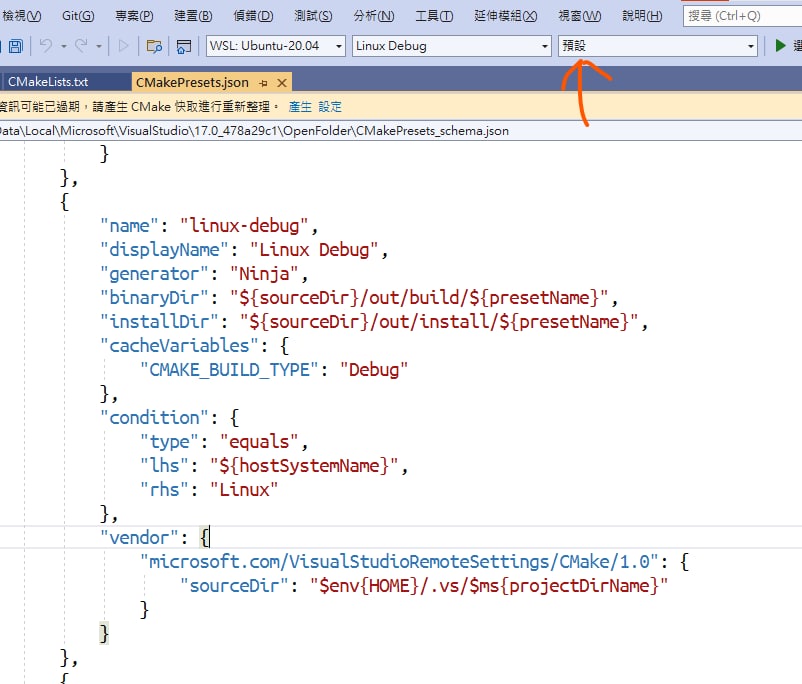The image size is (802, 684).
Task: Click the Redo arrow icon
Action: (81, 46)
